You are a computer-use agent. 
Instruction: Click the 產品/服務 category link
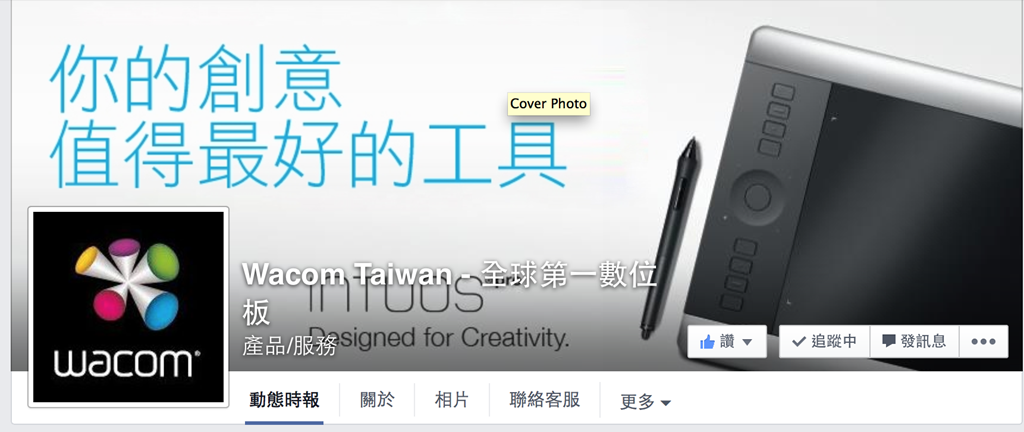[289, 346]
